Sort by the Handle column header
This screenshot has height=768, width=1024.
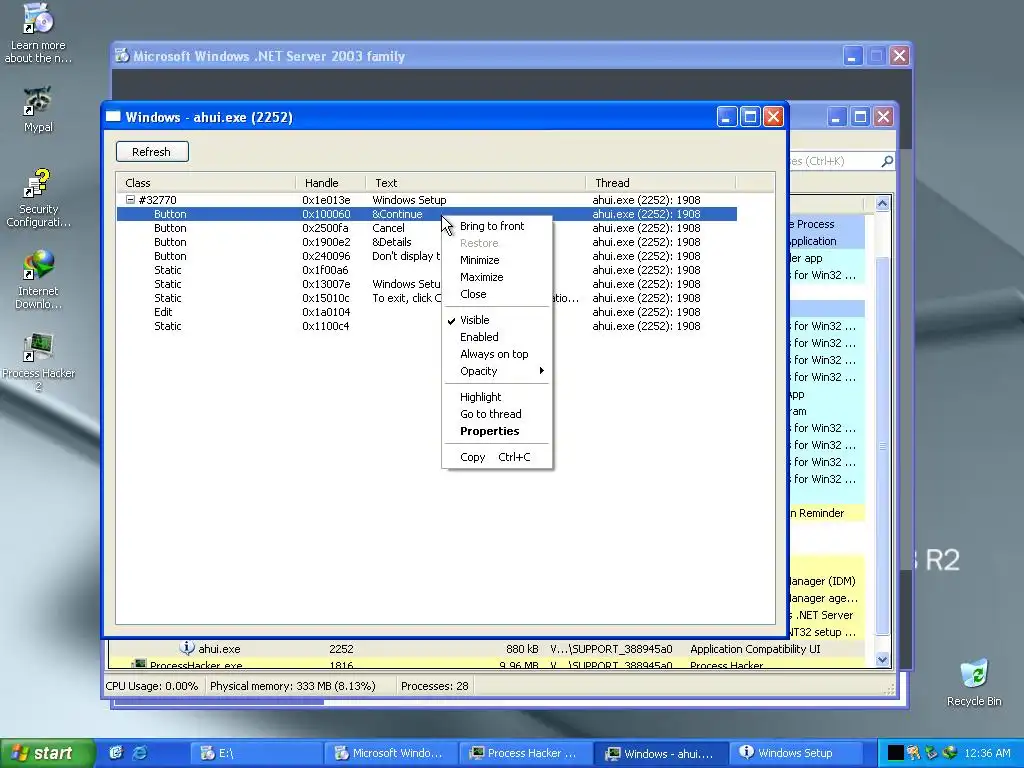[330, 183]
